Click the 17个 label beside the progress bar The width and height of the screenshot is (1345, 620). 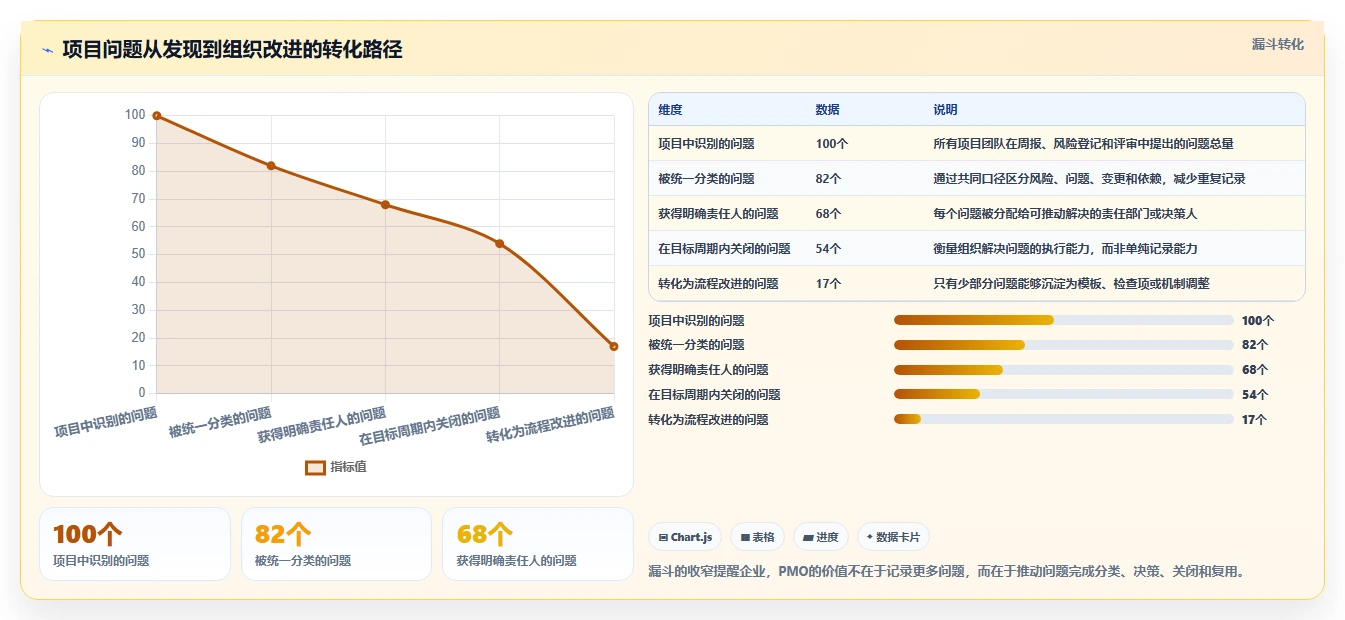coord(1254,420)
